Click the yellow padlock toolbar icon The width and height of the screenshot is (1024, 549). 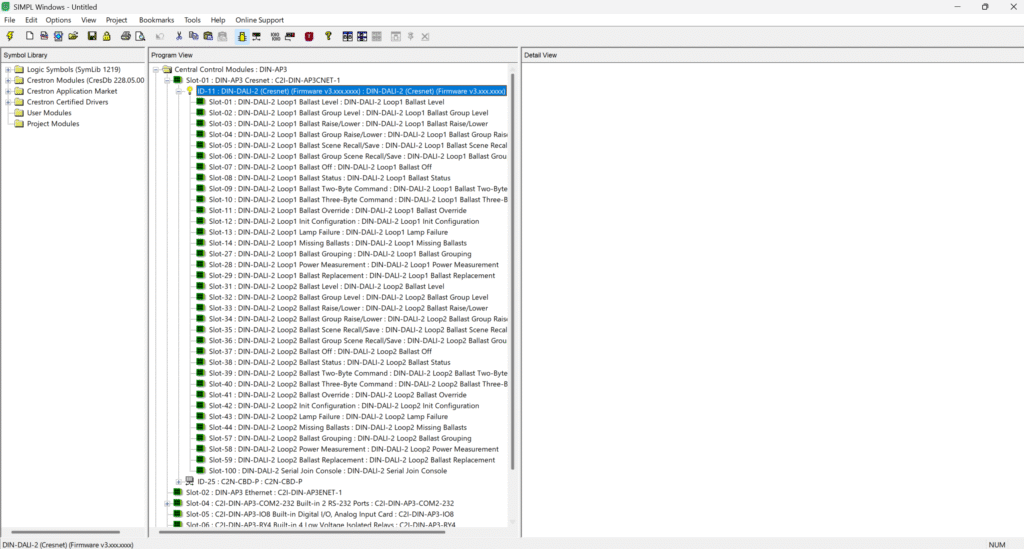[107, 37]
